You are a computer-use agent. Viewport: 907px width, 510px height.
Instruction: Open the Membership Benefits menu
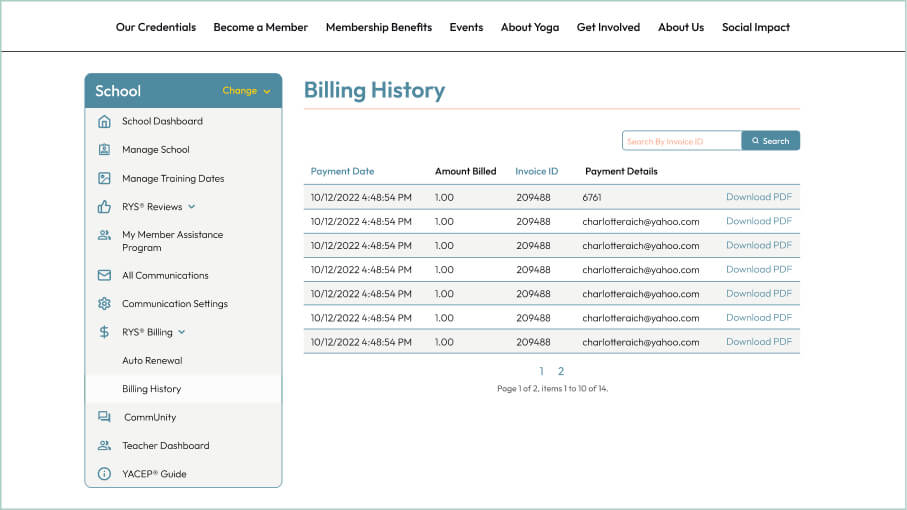tap(378, 27)
